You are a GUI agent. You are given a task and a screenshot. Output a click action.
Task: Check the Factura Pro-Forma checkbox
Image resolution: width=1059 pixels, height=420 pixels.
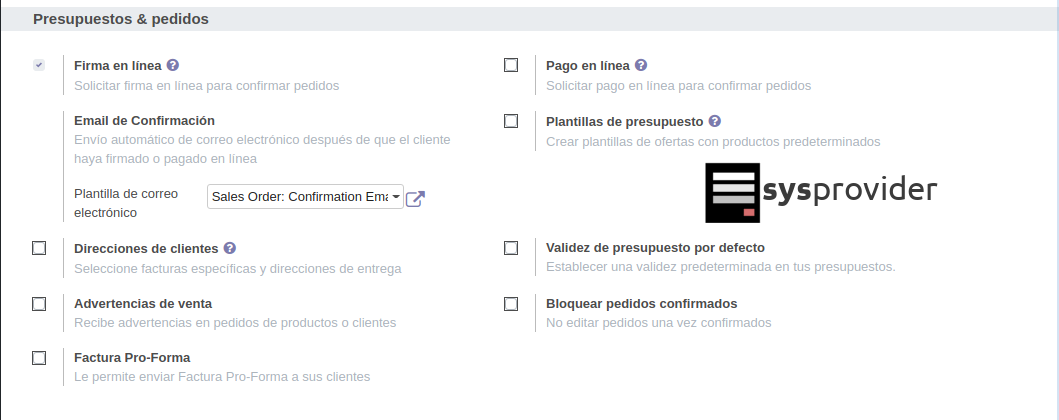coord(39,358)
